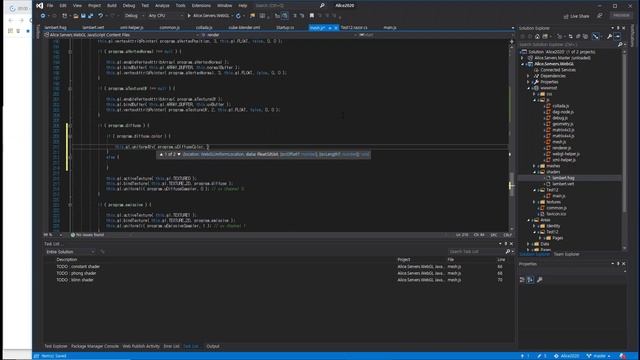Switch to the lambert.frag editor tab

(x=56, y=28)
